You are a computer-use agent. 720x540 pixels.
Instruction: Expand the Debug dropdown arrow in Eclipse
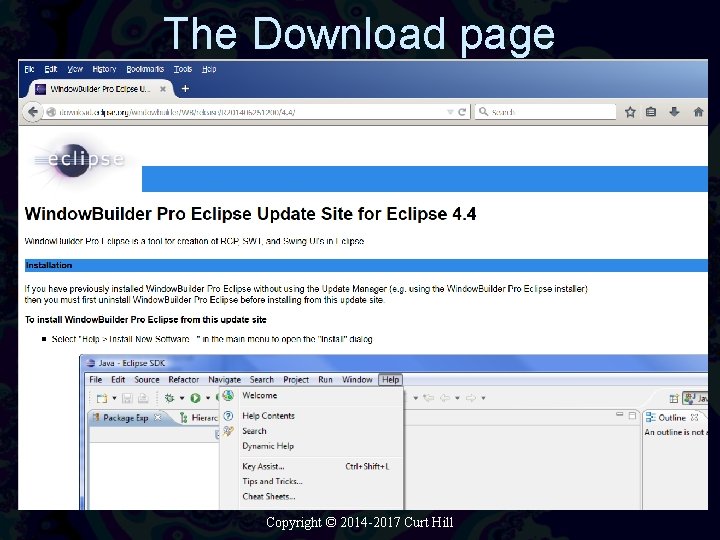pos(182,398)
